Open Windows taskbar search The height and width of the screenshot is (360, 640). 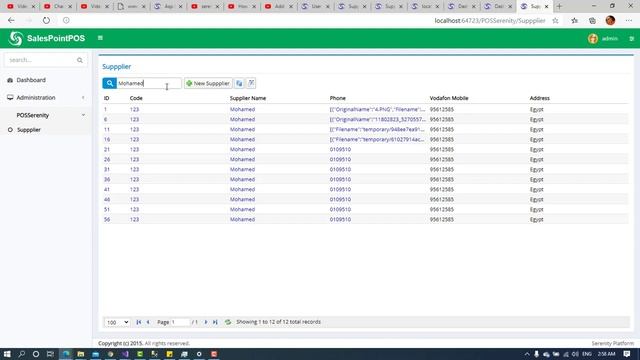tap(22, 354)
